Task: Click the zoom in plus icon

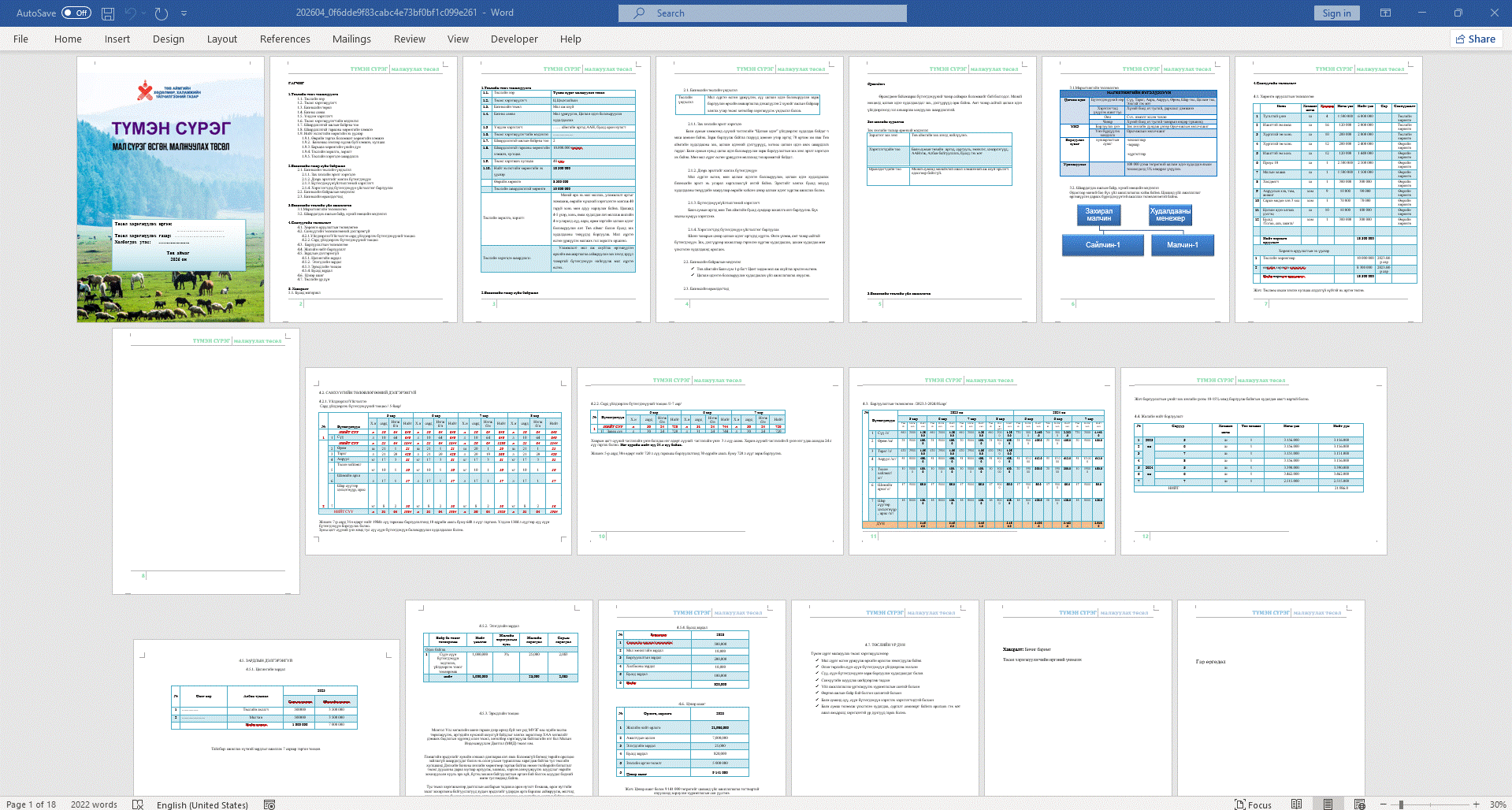Action: [1476, 804]
